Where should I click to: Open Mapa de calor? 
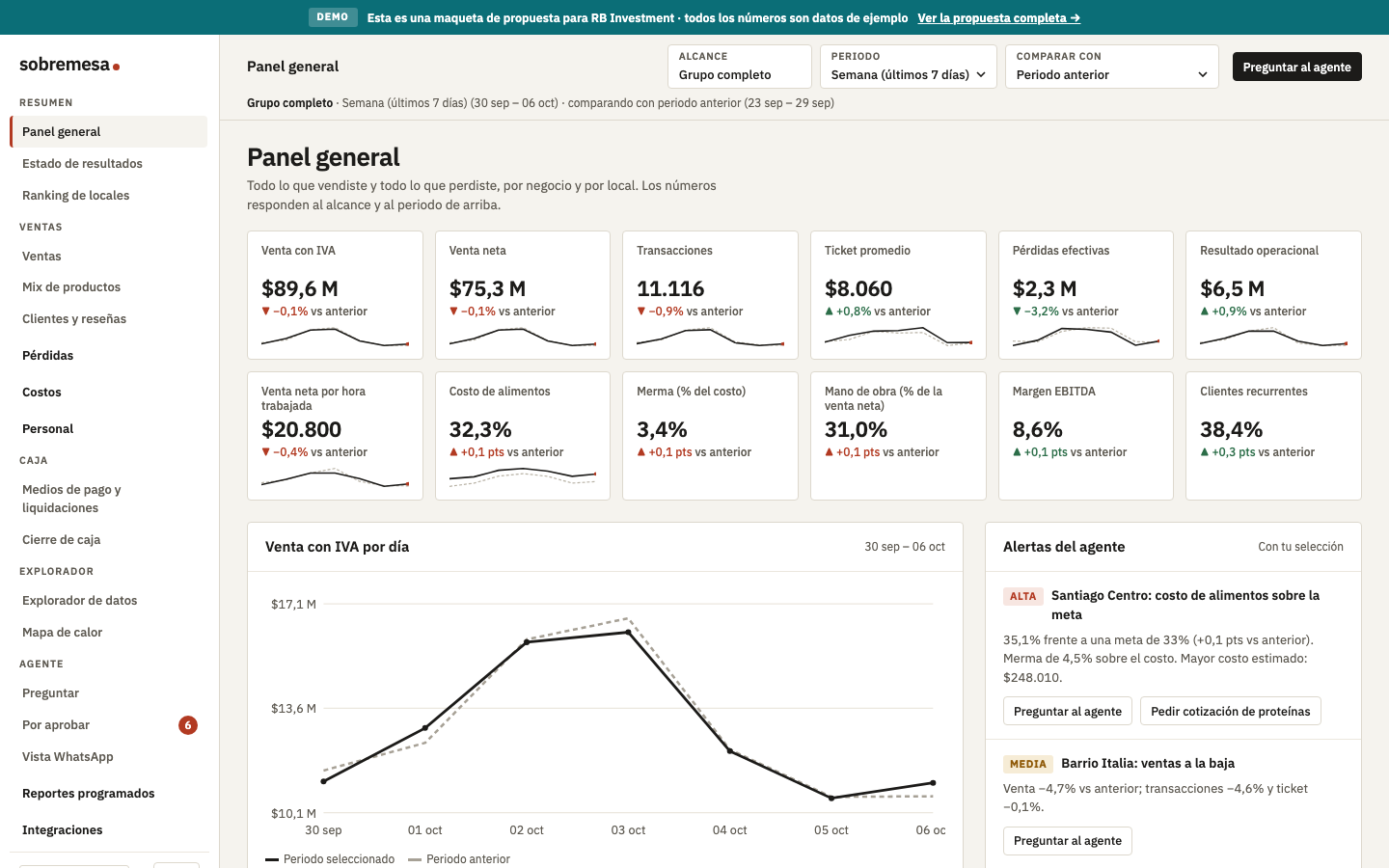pyautogui.click(x=109, y=633)
